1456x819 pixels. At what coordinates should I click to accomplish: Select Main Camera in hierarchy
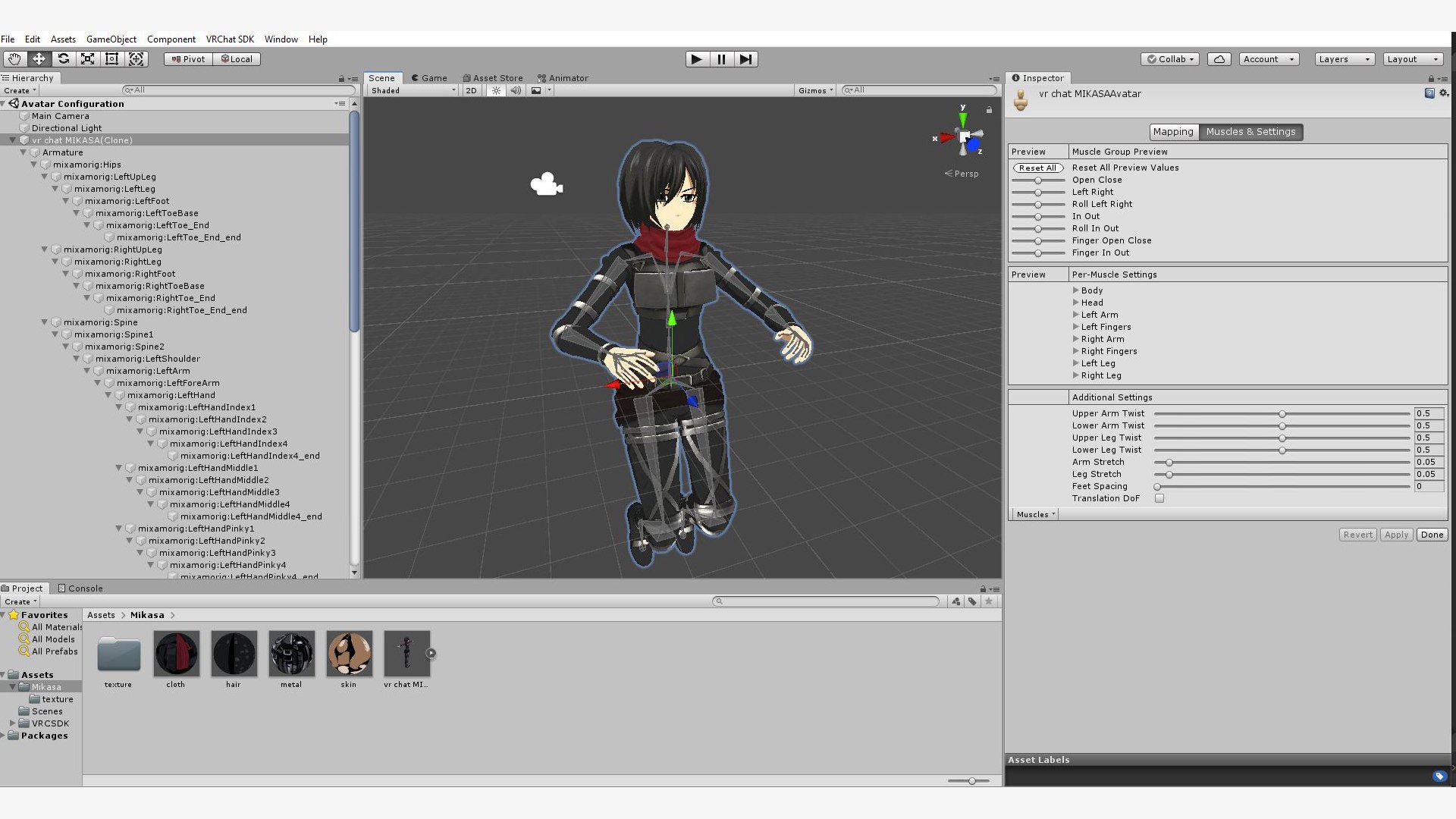[x=60, y=116]
